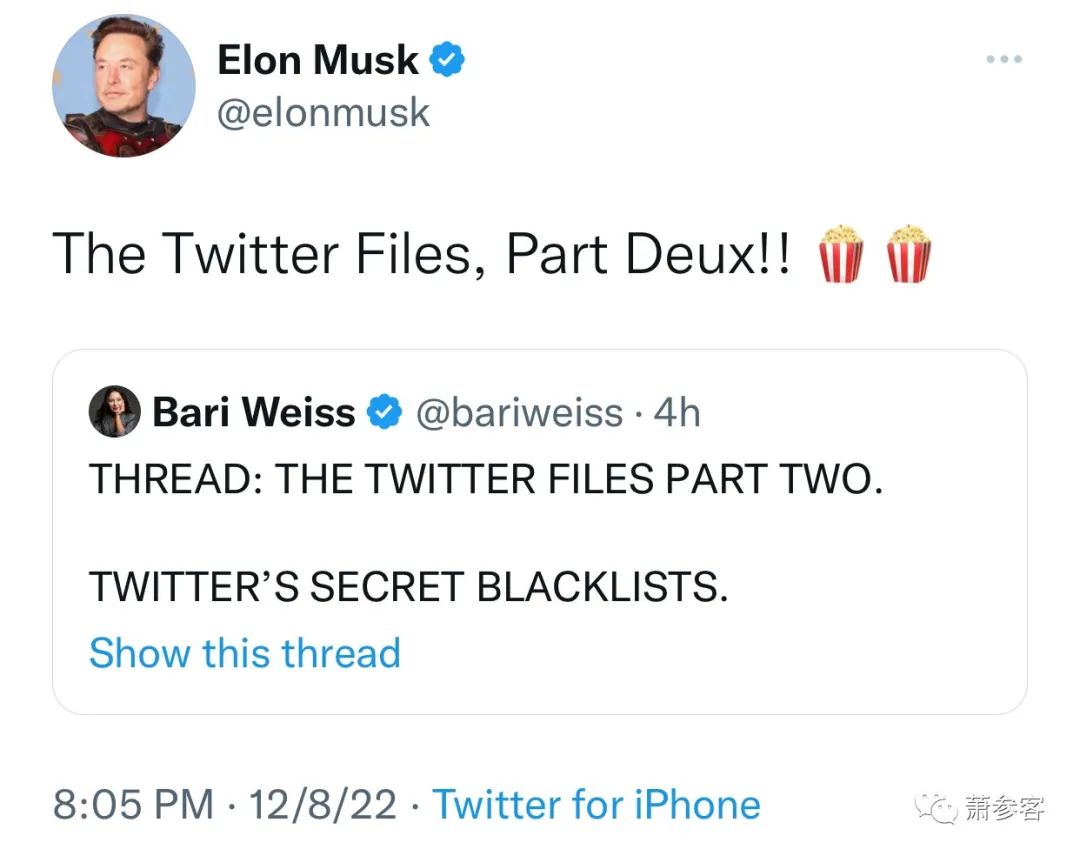1080x856 pixels.
Task: Open the three-dot more options menu
Action: [1003, 60]
